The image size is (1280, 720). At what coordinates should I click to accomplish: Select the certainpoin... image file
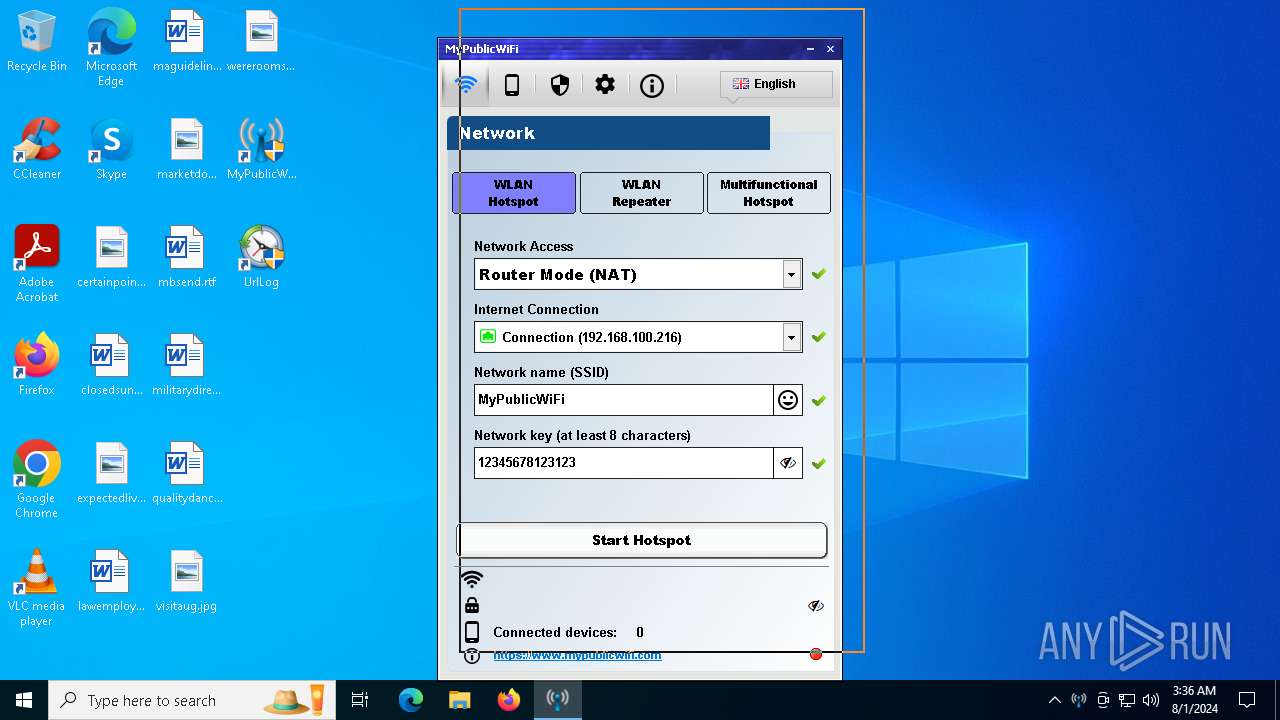click(x=111, y=258)
